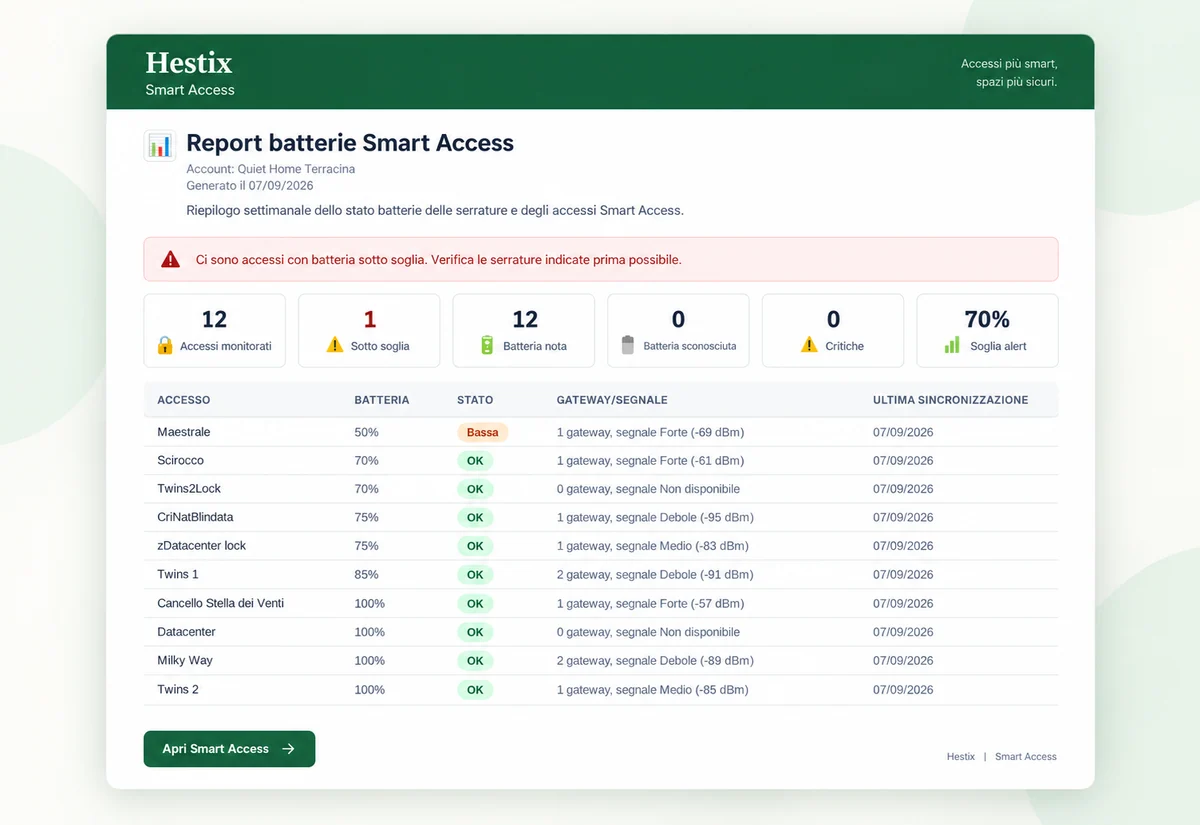Select the zDatacenter lock access name
1200x825 pixels.
click(x=201, y=546)
